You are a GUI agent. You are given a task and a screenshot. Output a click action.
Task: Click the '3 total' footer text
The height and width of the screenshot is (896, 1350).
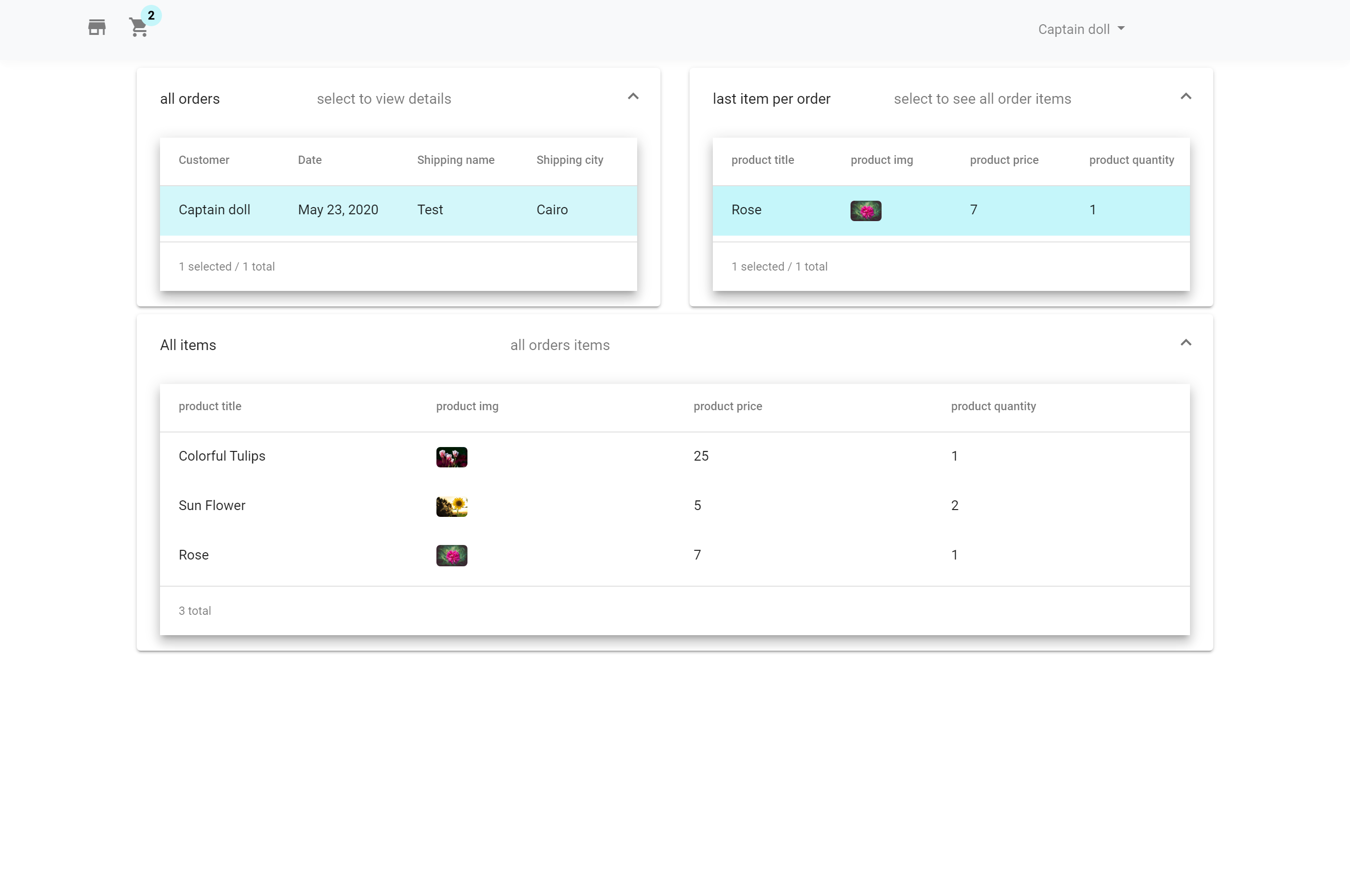194,611
